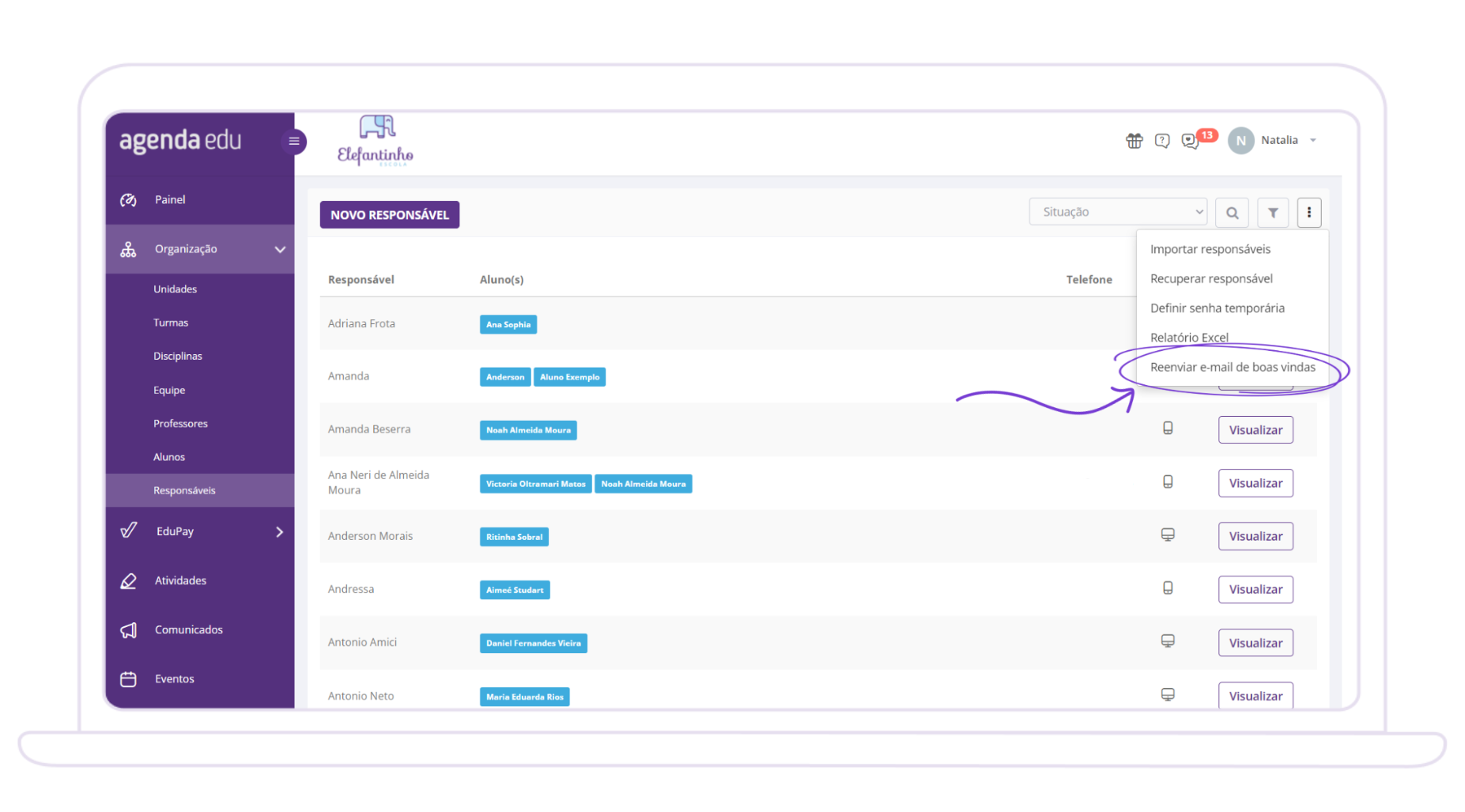Collapse the Organização menu chevron
1465x812 pixels.
pos(280,249)
